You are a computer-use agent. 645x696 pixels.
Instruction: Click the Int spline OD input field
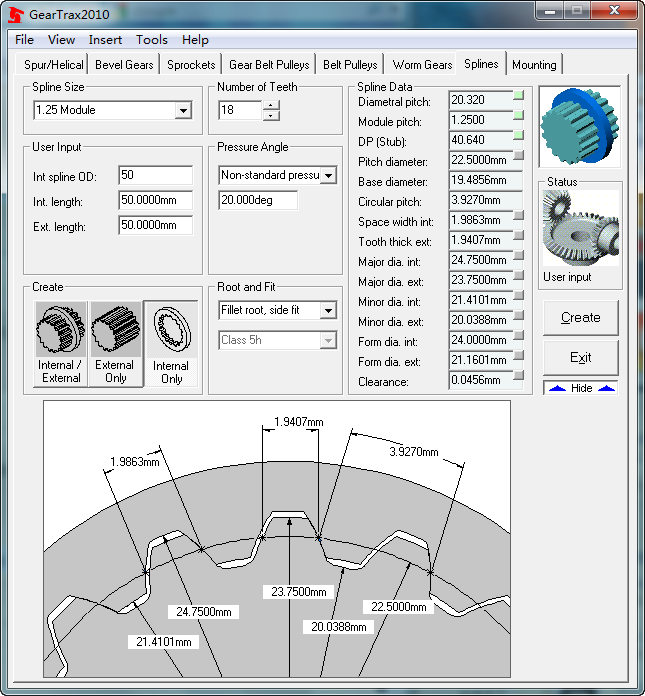155,175
